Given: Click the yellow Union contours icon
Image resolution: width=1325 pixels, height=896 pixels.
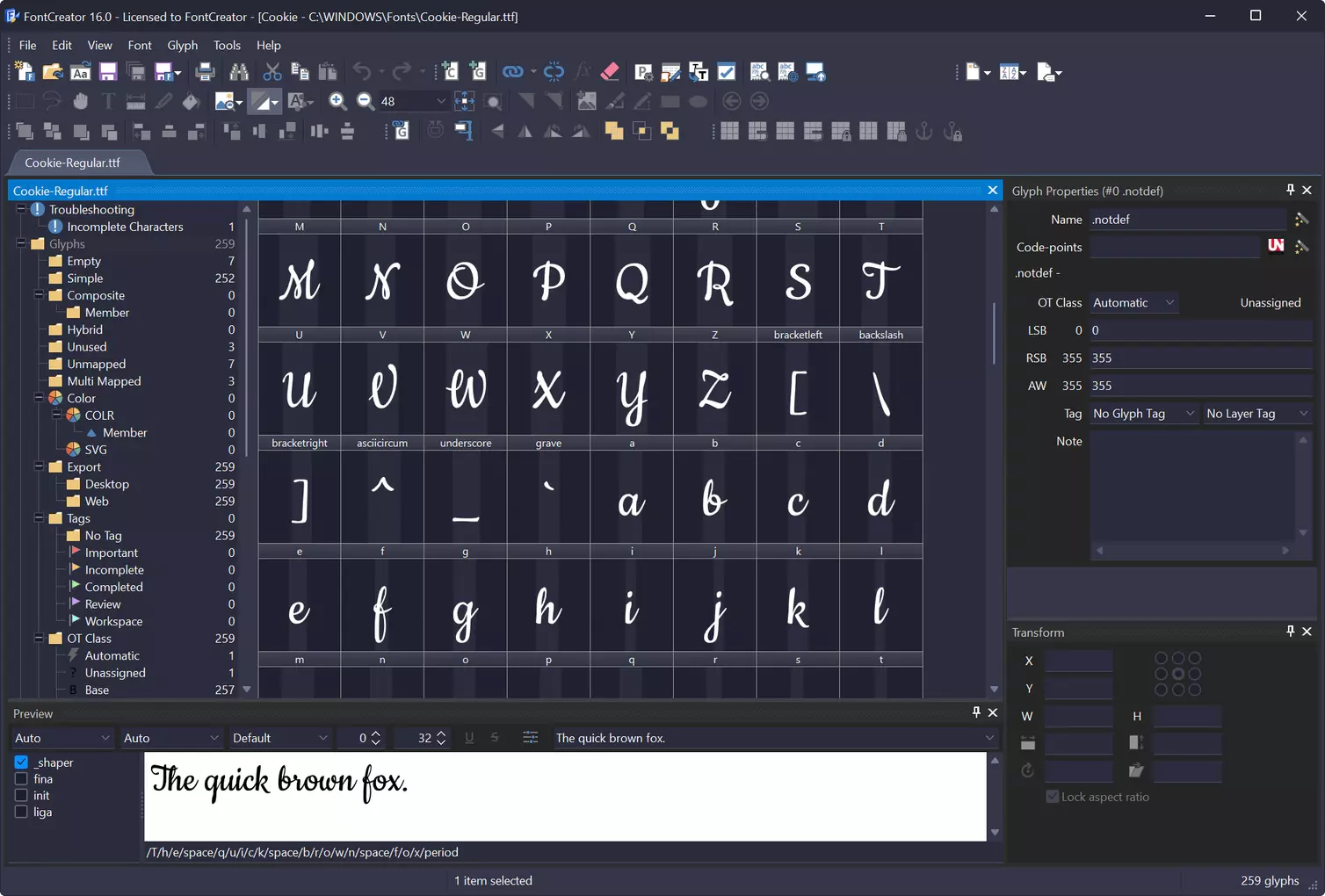Looking at the screenshot, I should 614,131.
